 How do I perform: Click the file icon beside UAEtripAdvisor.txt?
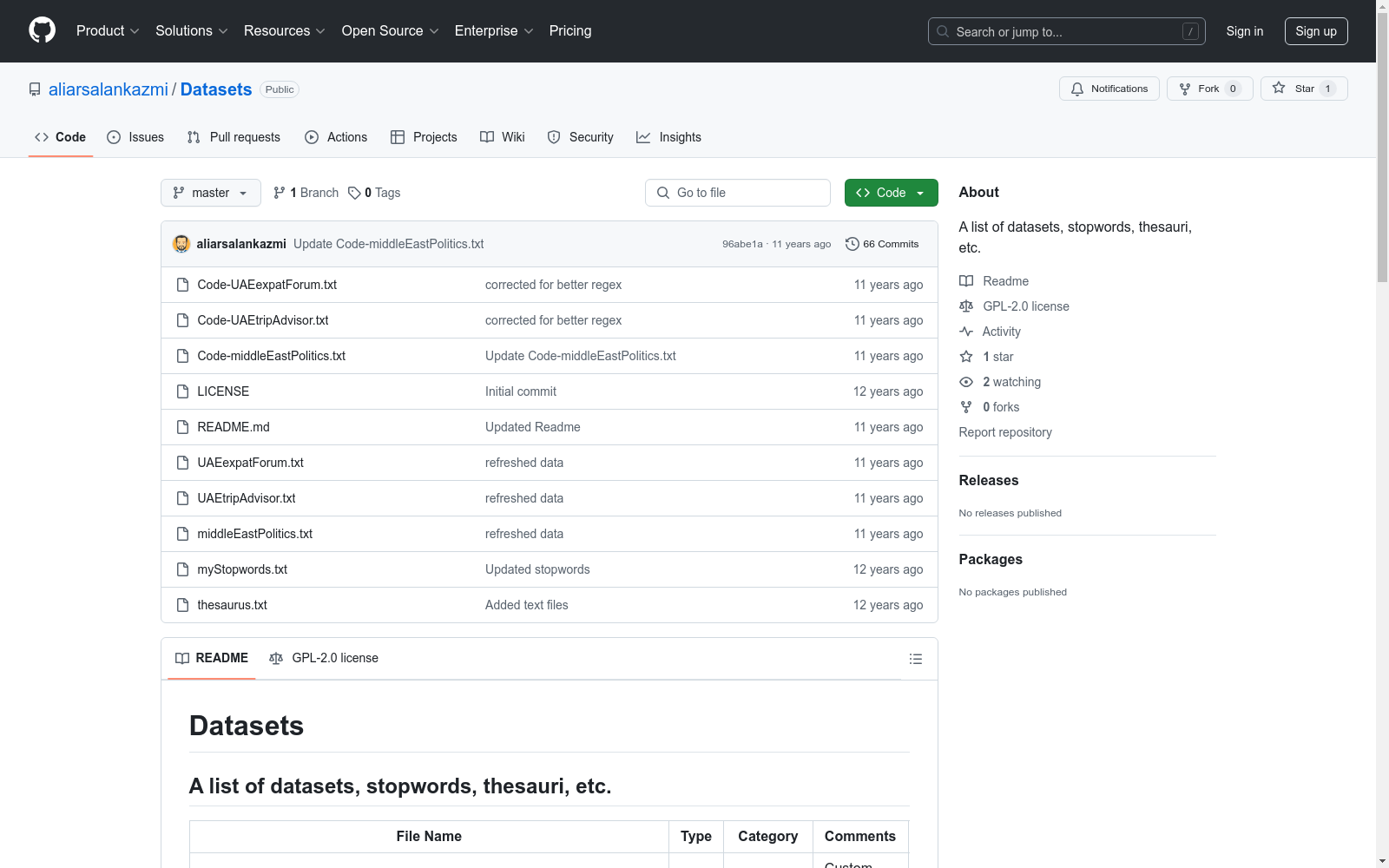(x=182, y=498)
